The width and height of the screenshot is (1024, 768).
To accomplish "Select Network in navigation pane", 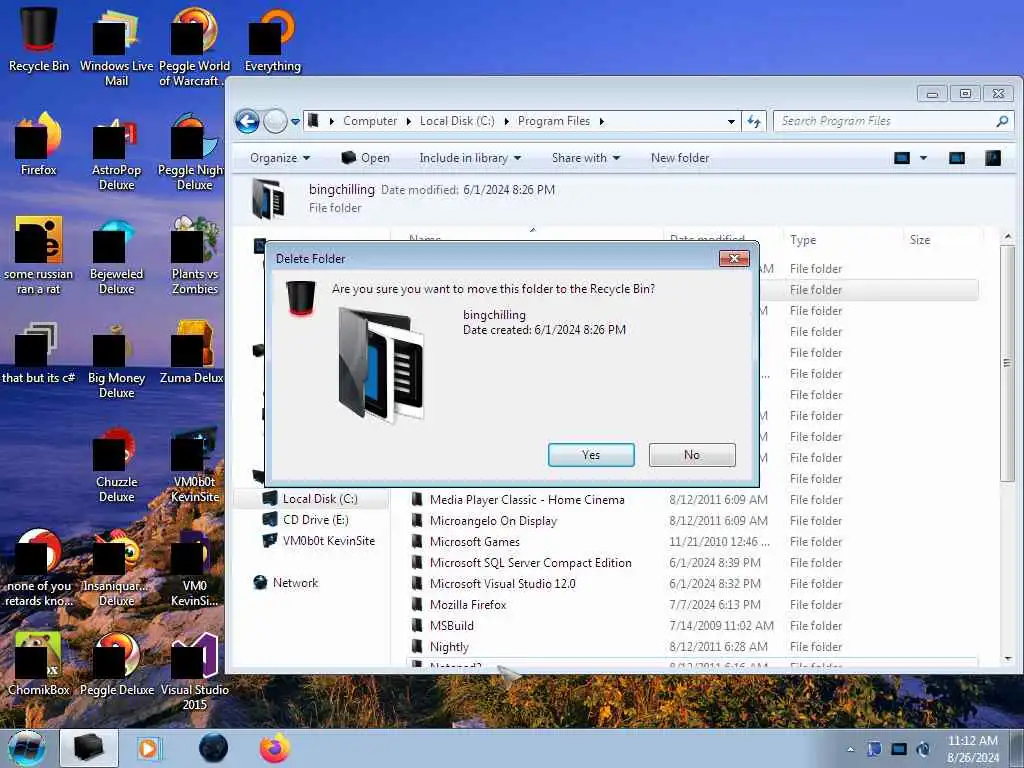I will [295, 583].
